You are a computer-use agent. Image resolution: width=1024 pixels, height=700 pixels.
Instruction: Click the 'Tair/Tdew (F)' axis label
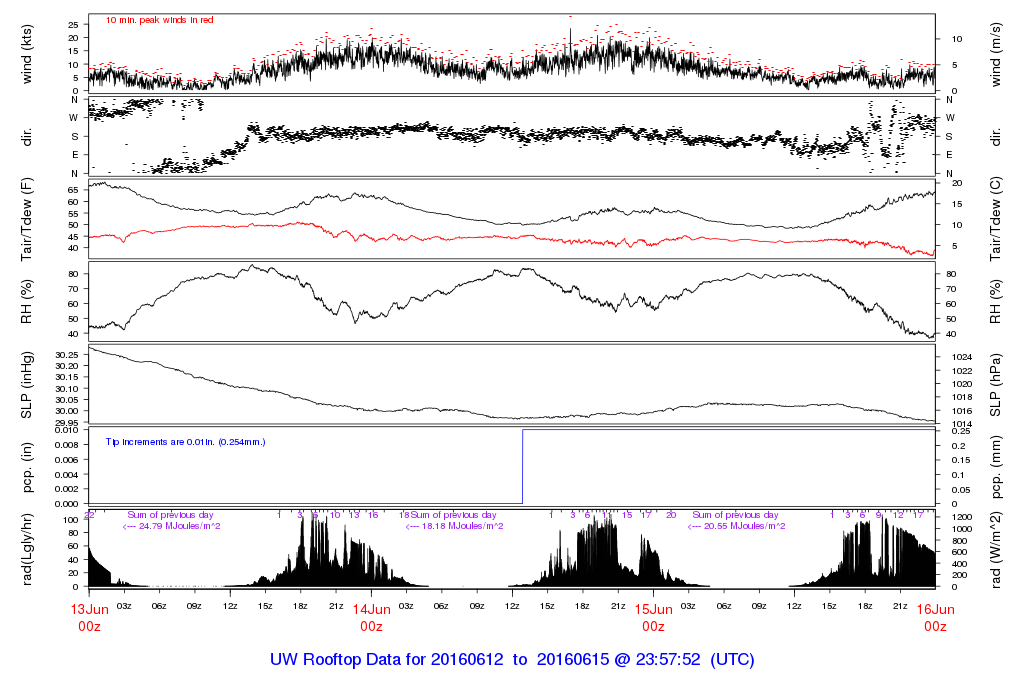[27, 219]
